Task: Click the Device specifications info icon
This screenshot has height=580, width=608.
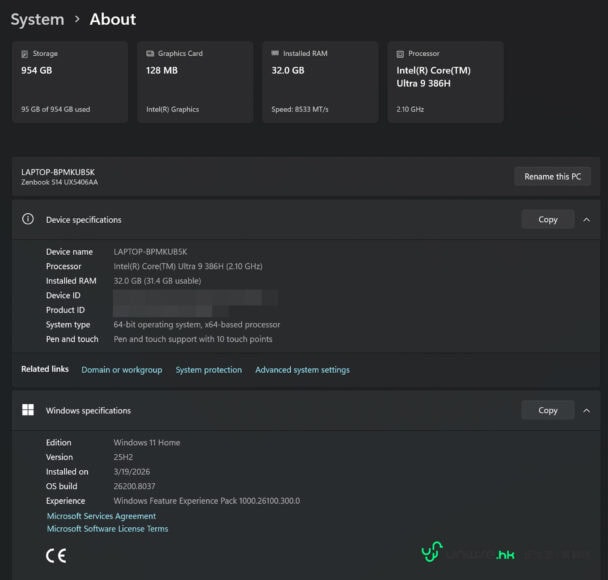Action: click(28, 219)
